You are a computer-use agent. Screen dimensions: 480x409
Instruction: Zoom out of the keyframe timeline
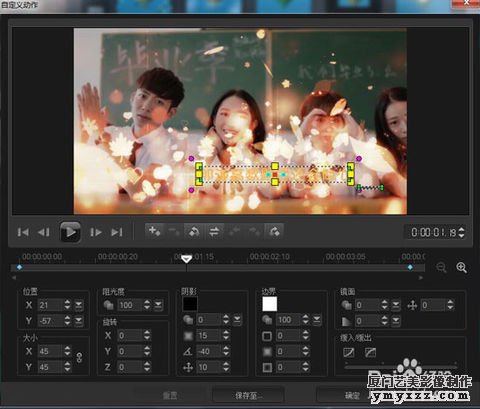click(x=441, y=267)
